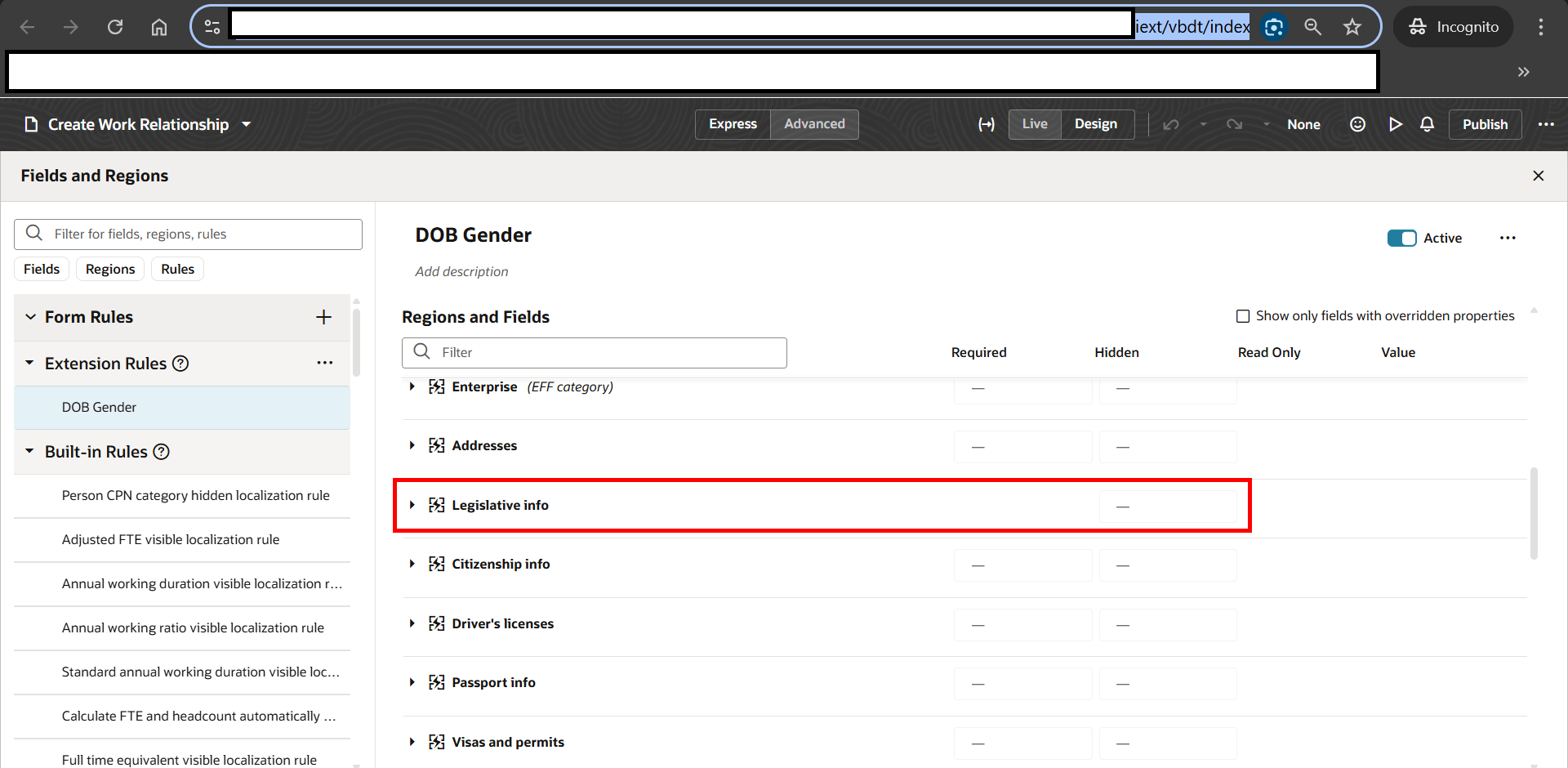The width and height of the screenshot is (1568, 768).
Task: Click the Built-in Rules help icon
Action: click(162, 451)
